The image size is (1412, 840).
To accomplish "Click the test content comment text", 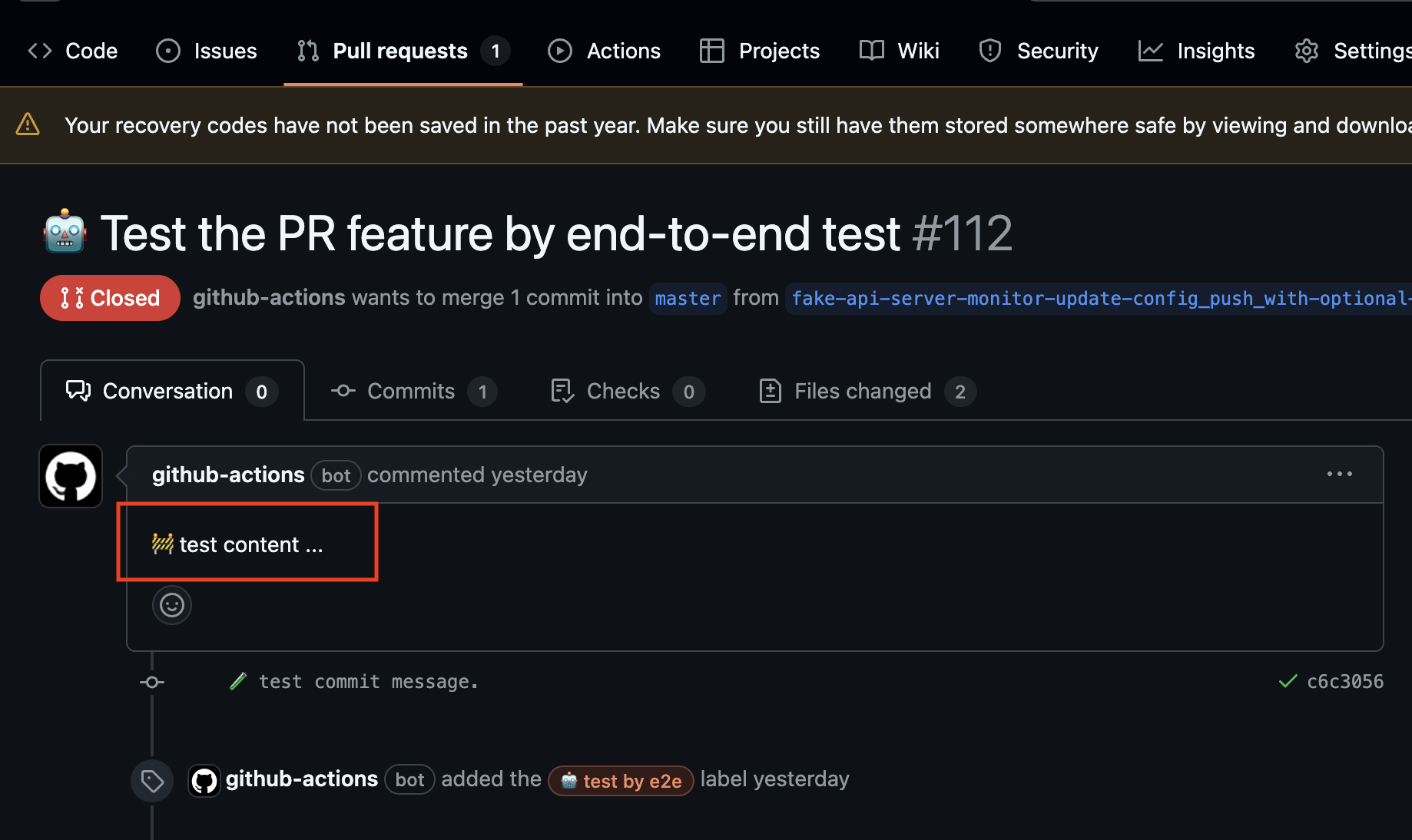I will tap(251, 545).
